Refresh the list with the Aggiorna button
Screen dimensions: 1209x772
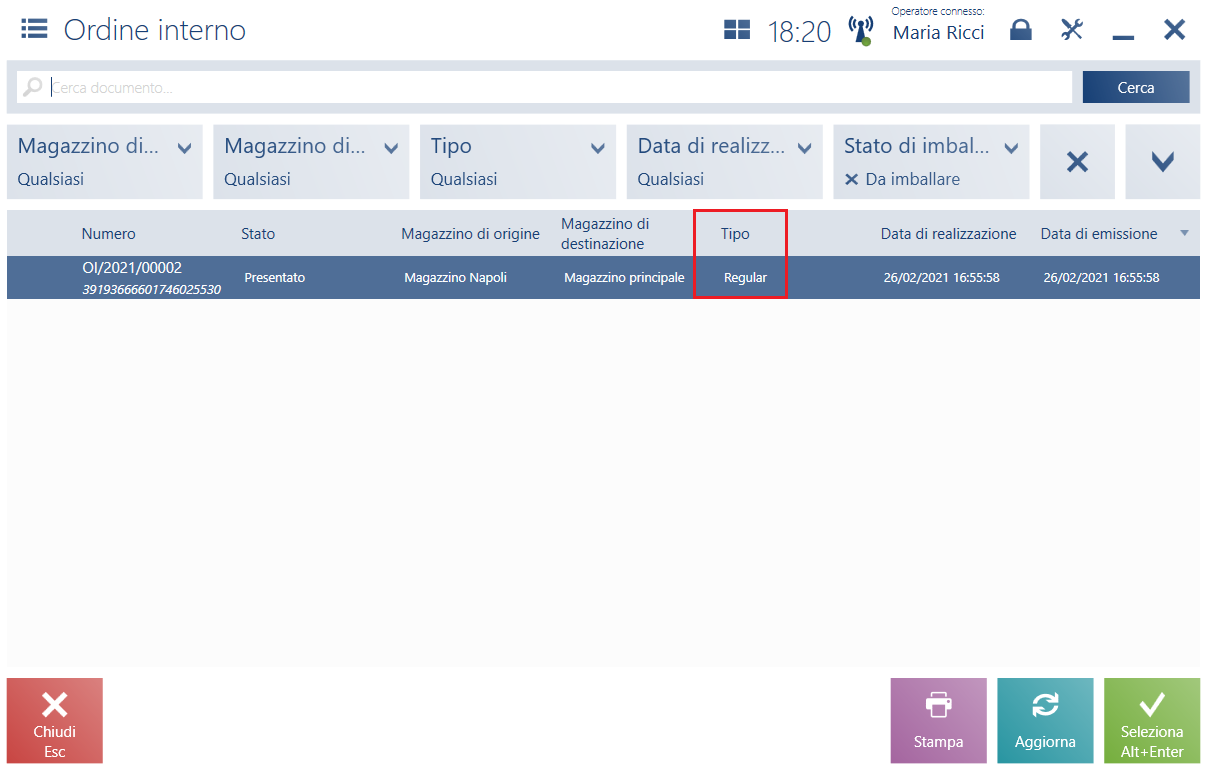pyautogui.click(x=1045, y=720)
